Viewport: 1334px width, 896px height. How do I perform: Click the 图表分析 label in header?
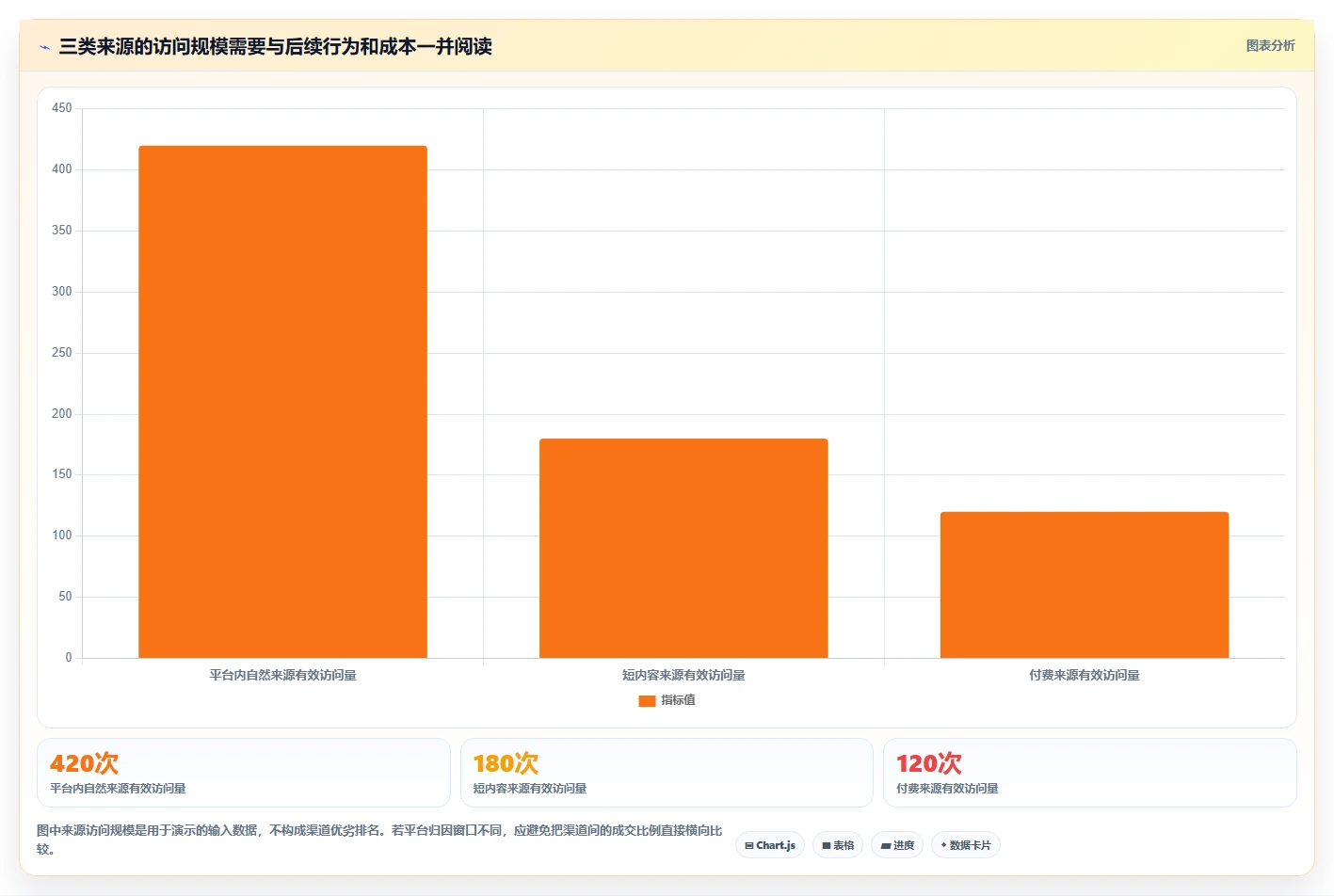[1270, 45]
